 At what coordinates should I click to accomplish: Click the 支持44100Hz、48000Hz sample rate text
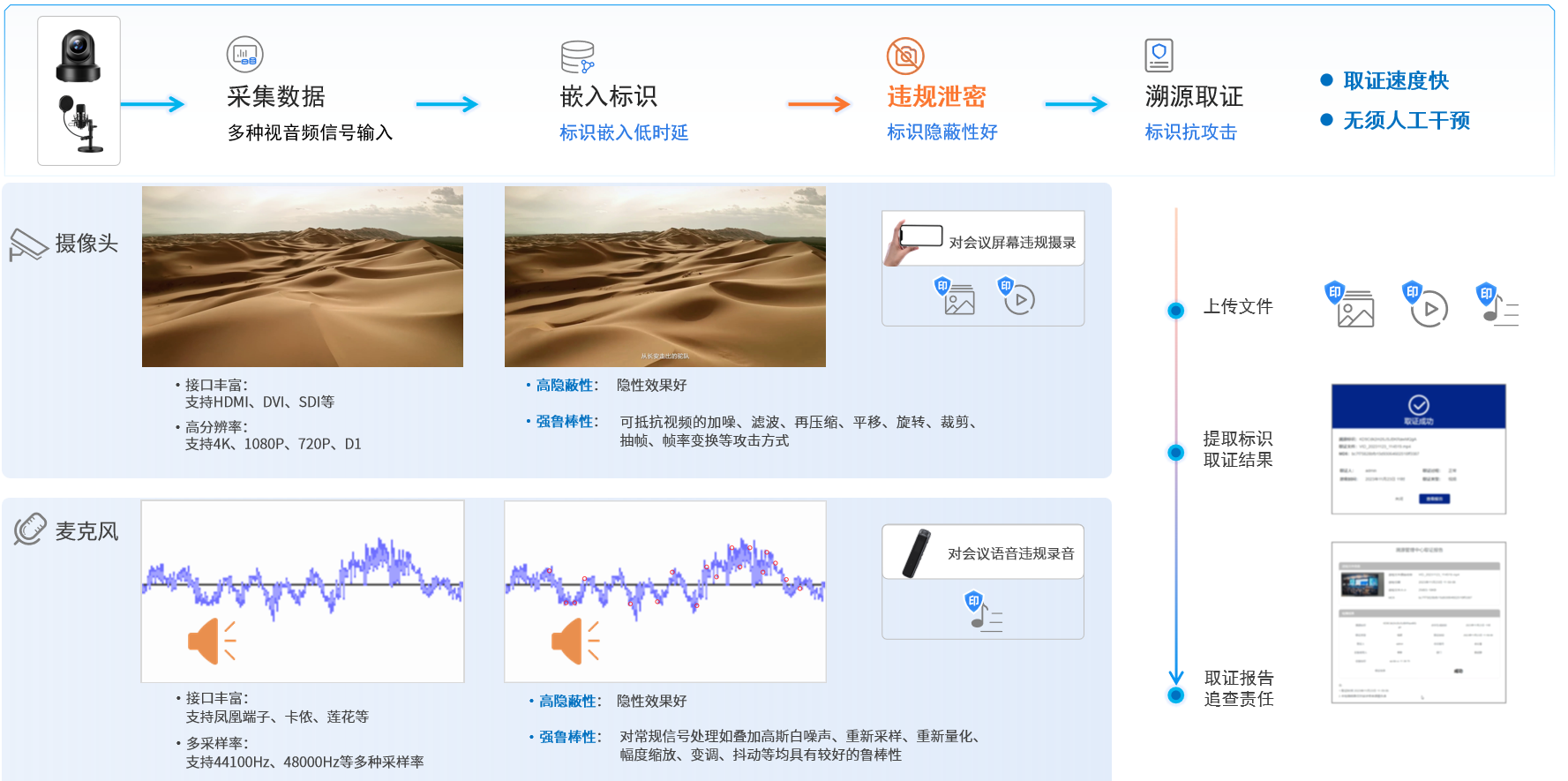(x=304, y=762)
